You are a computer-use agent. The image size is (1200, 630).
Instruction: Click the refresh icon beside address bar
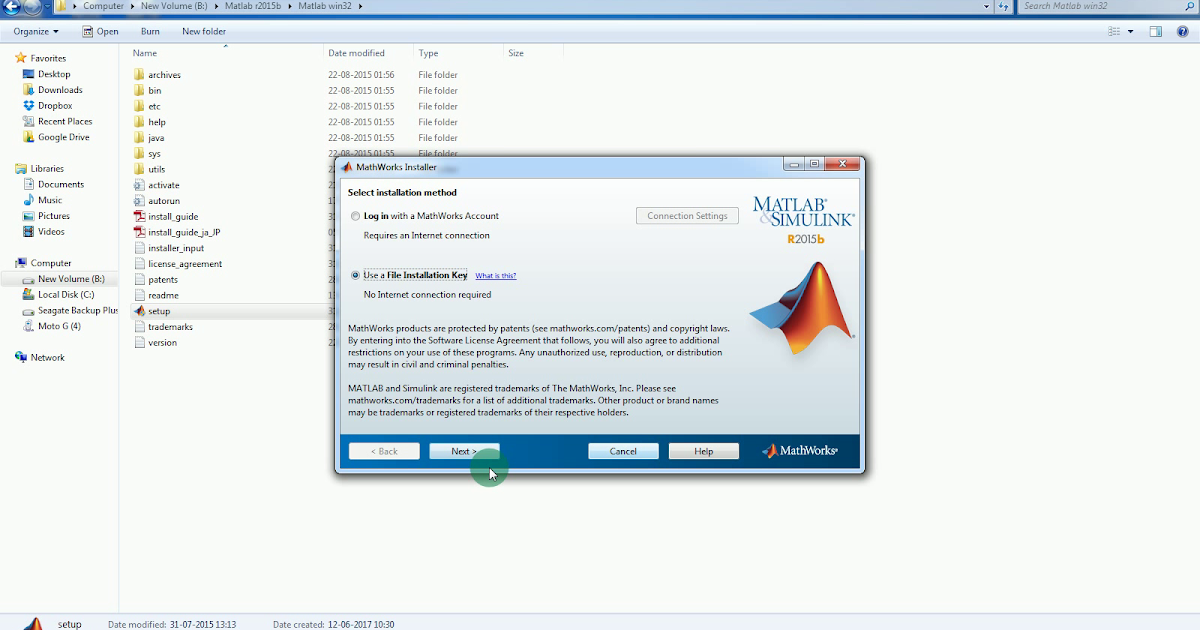[x=1003, y=6]
